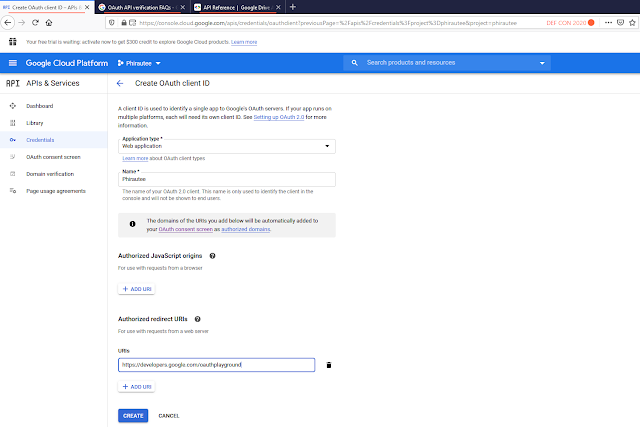Screen dimensions: 640x427
Task: Click the CANCEL button
Action: (x=169, y=416)
